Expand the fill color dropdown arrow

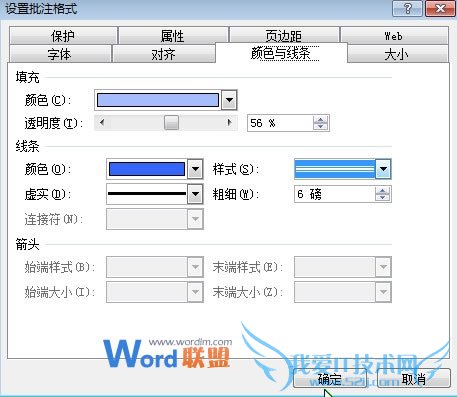pos(229,100)
